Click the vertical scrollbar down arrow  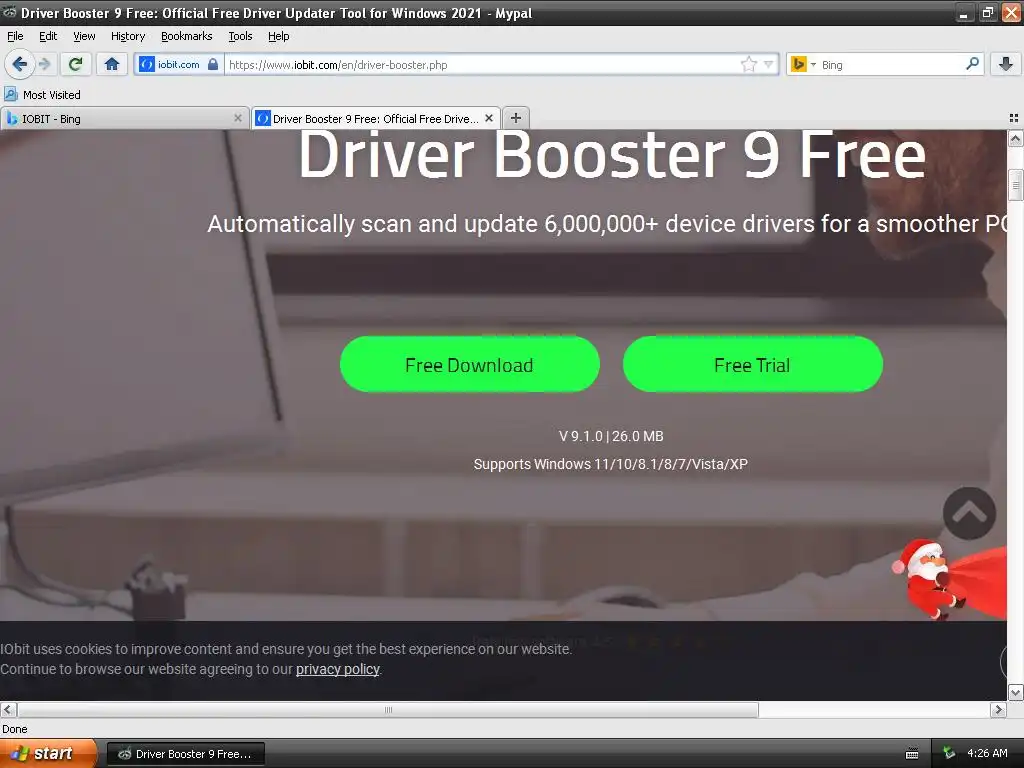point(1015,692)
